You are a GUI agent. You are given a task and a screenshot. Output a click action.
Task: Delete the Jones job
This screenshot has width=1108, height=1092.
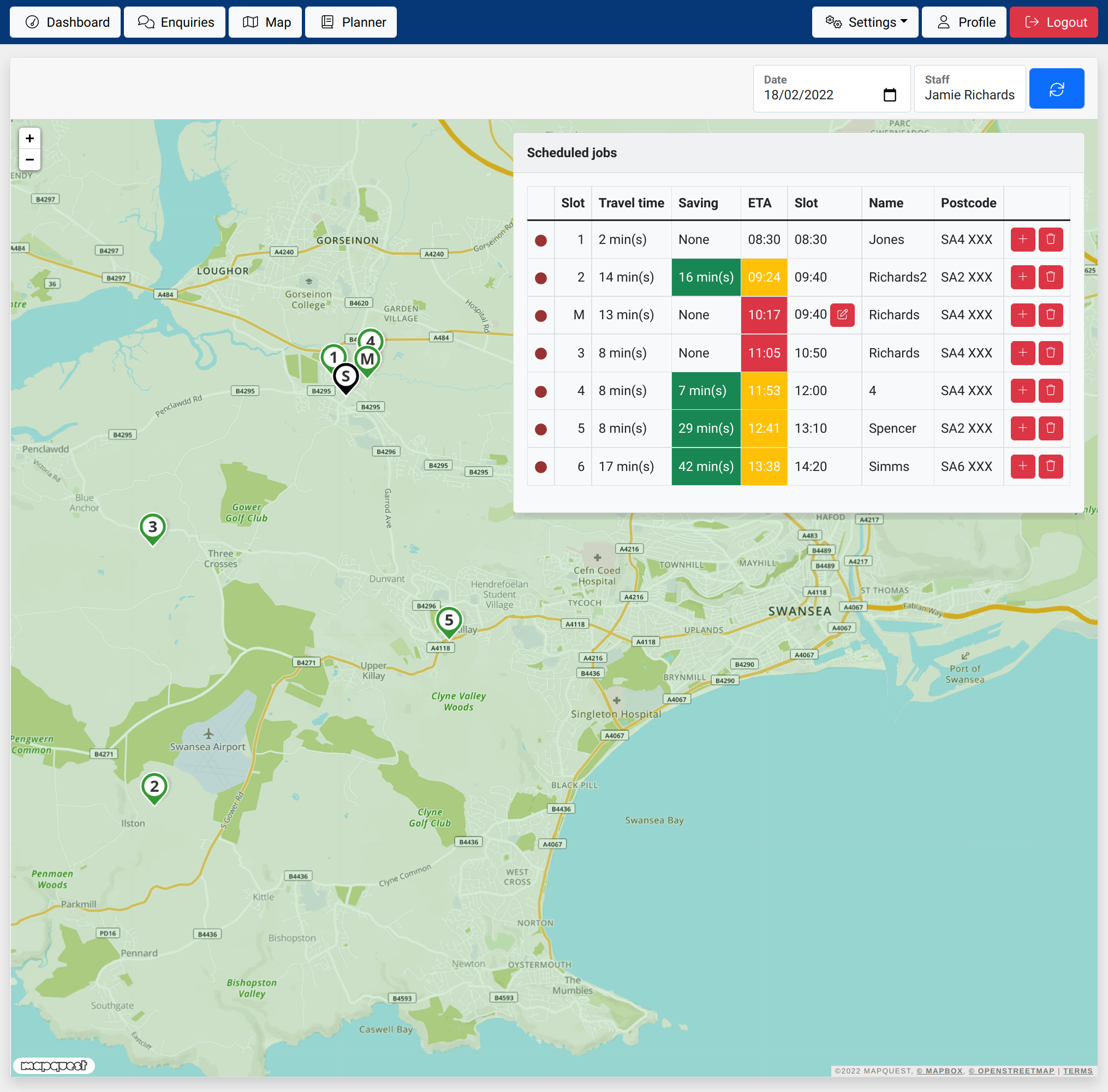tap(1051, 239)
